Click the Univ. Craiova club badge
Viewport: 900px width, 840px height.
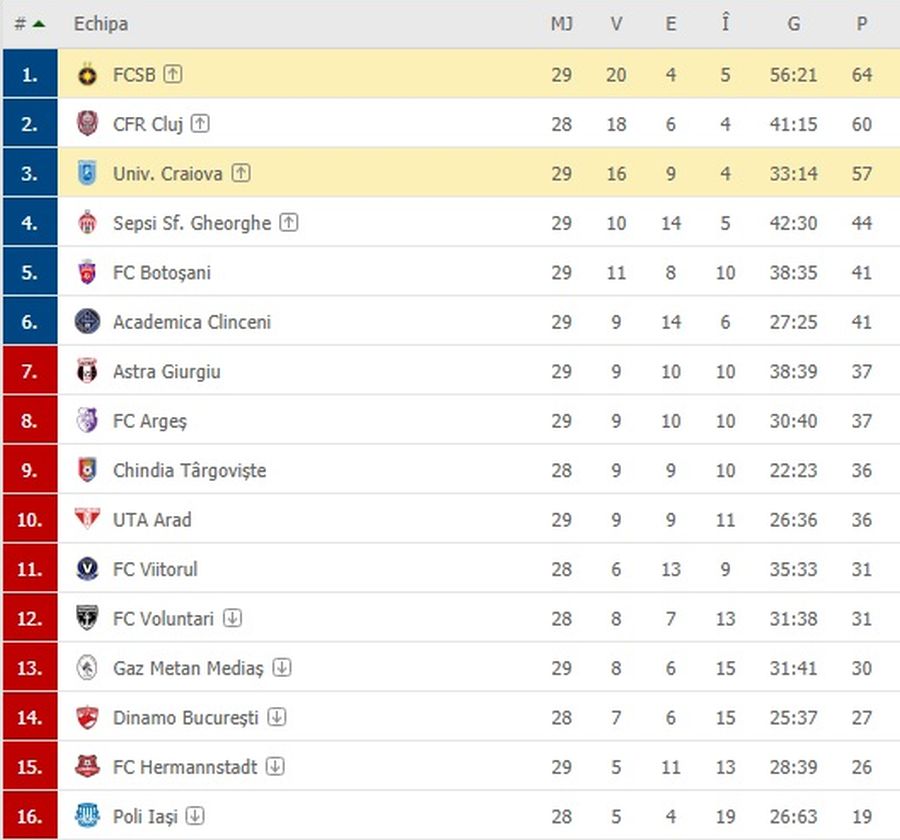[87, 173]
